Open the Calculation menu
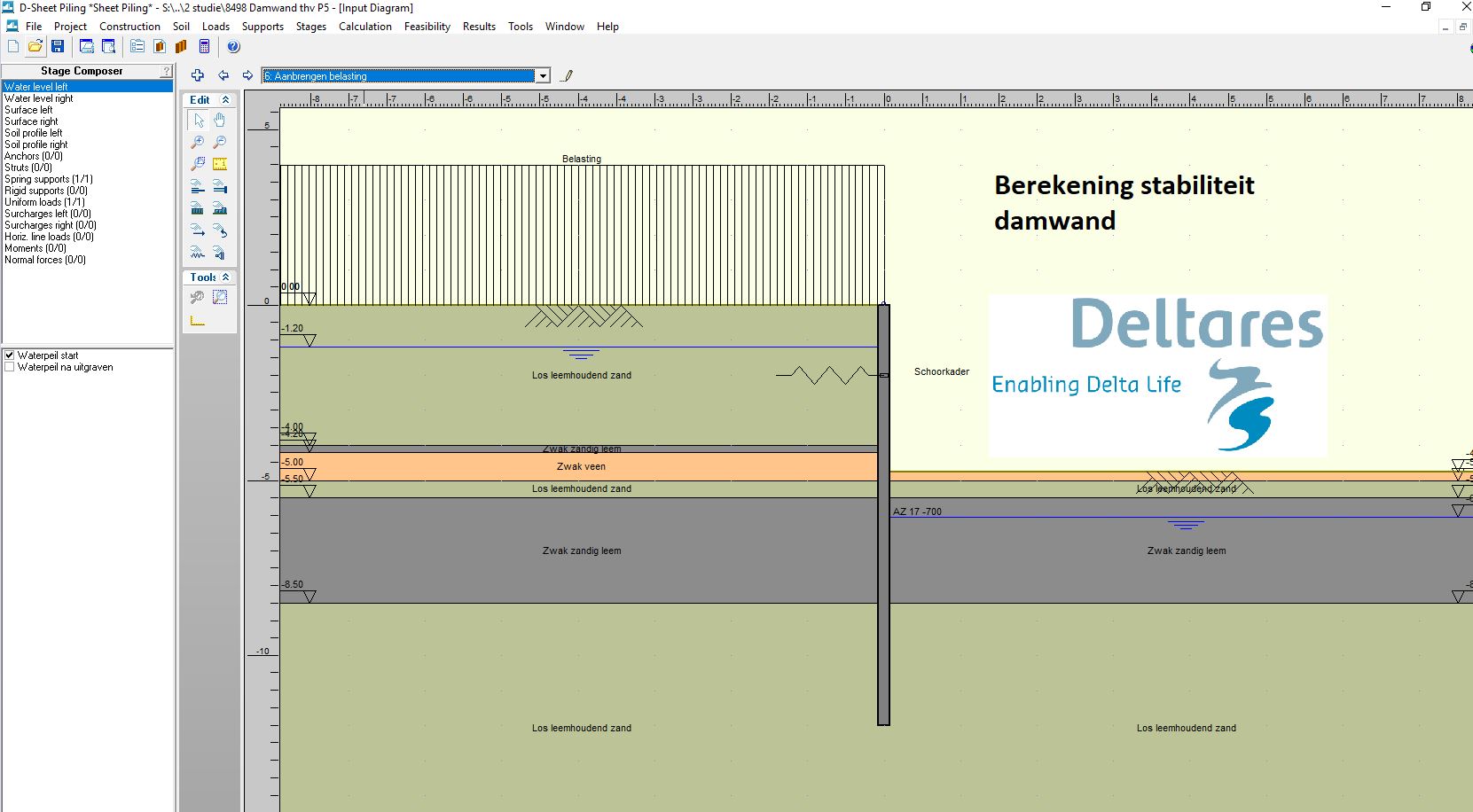Viewport: 1473px width, 812px height. (x=364, y=27)
